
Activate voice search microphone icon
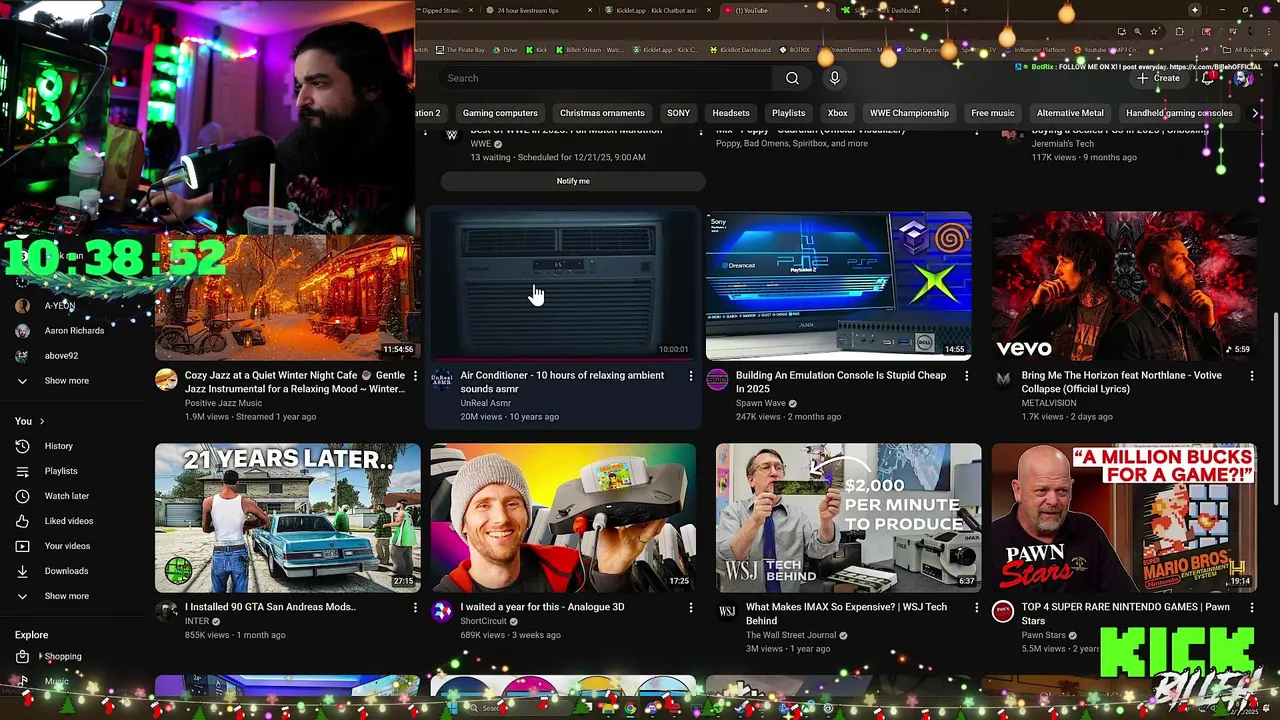[835, 78]
